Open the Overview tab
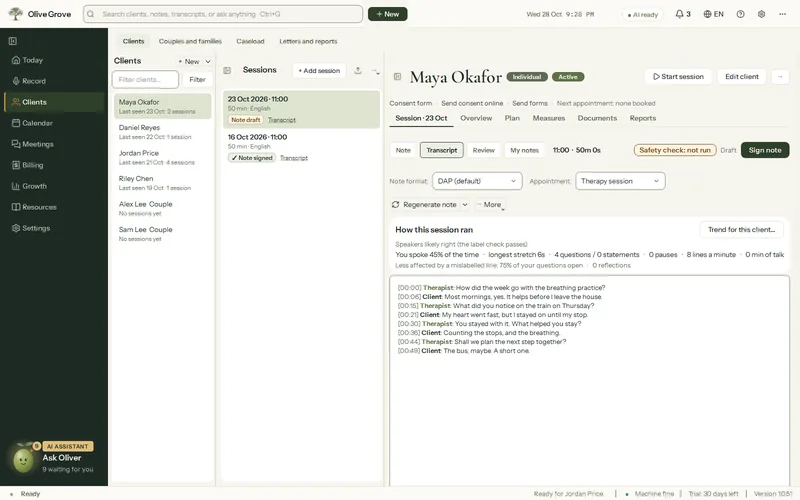The width and height of the screenshot is (800, 500). 476,118
